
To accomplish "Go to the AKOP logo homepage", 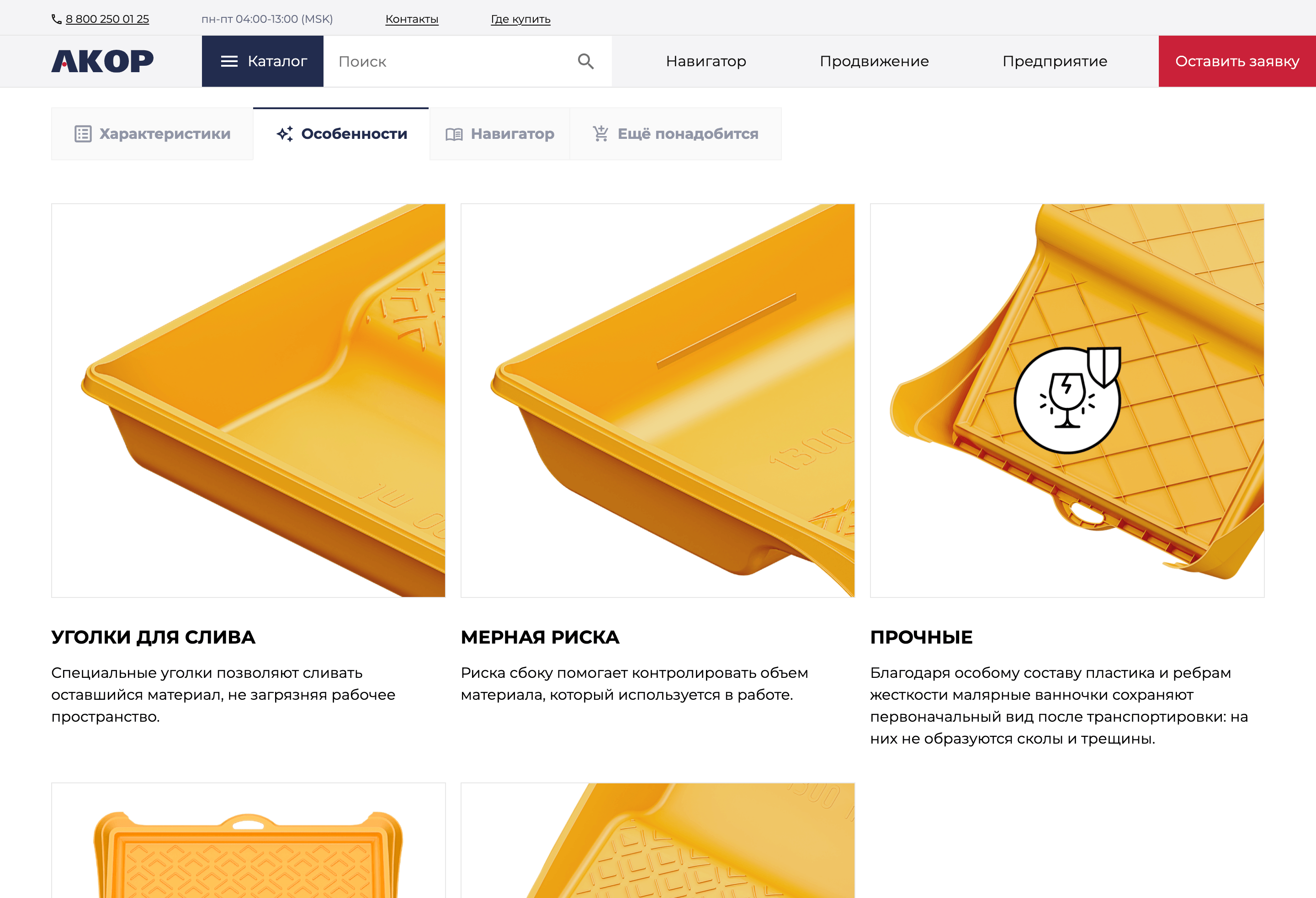I will pos(102,61).
